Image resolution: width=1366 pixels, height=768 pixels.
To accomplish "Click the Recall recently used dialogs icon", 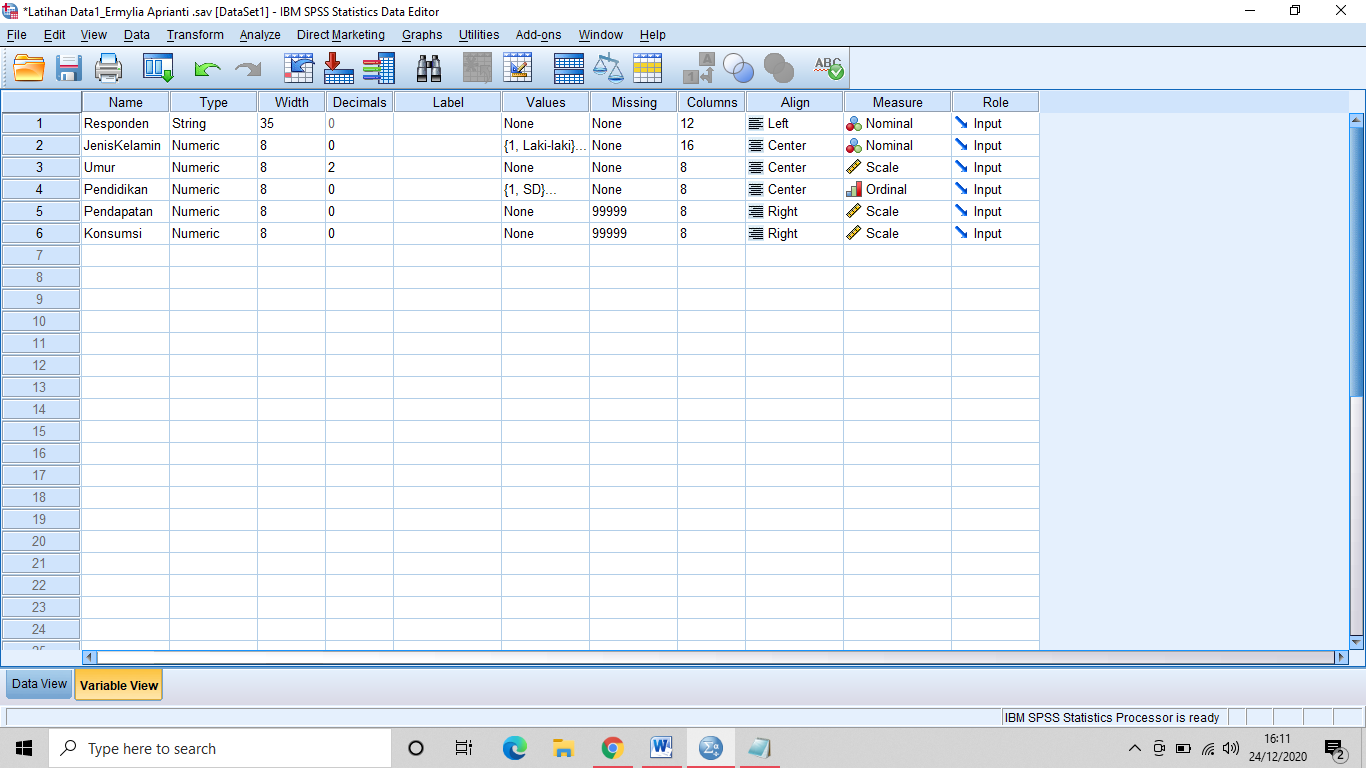I will (x=156, y=67).
